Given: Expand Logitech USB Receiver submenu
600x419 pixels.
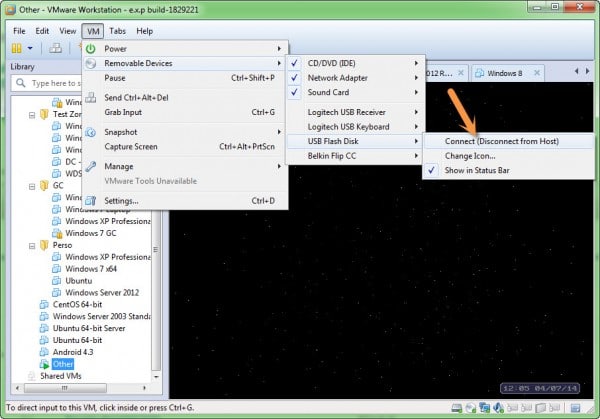Looking at the screenshot, I should click(x=355, y=112).
